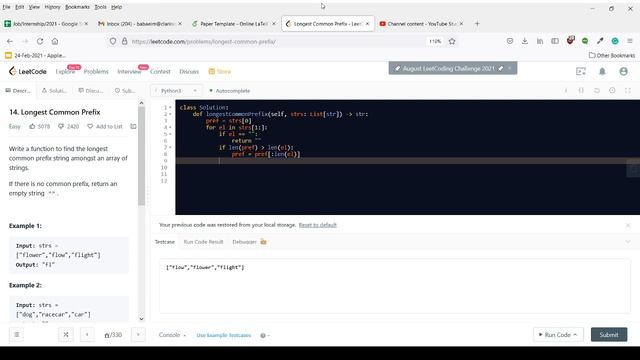Go to the previous problem
Screen dimensions: 640x360
click(87, 335)
